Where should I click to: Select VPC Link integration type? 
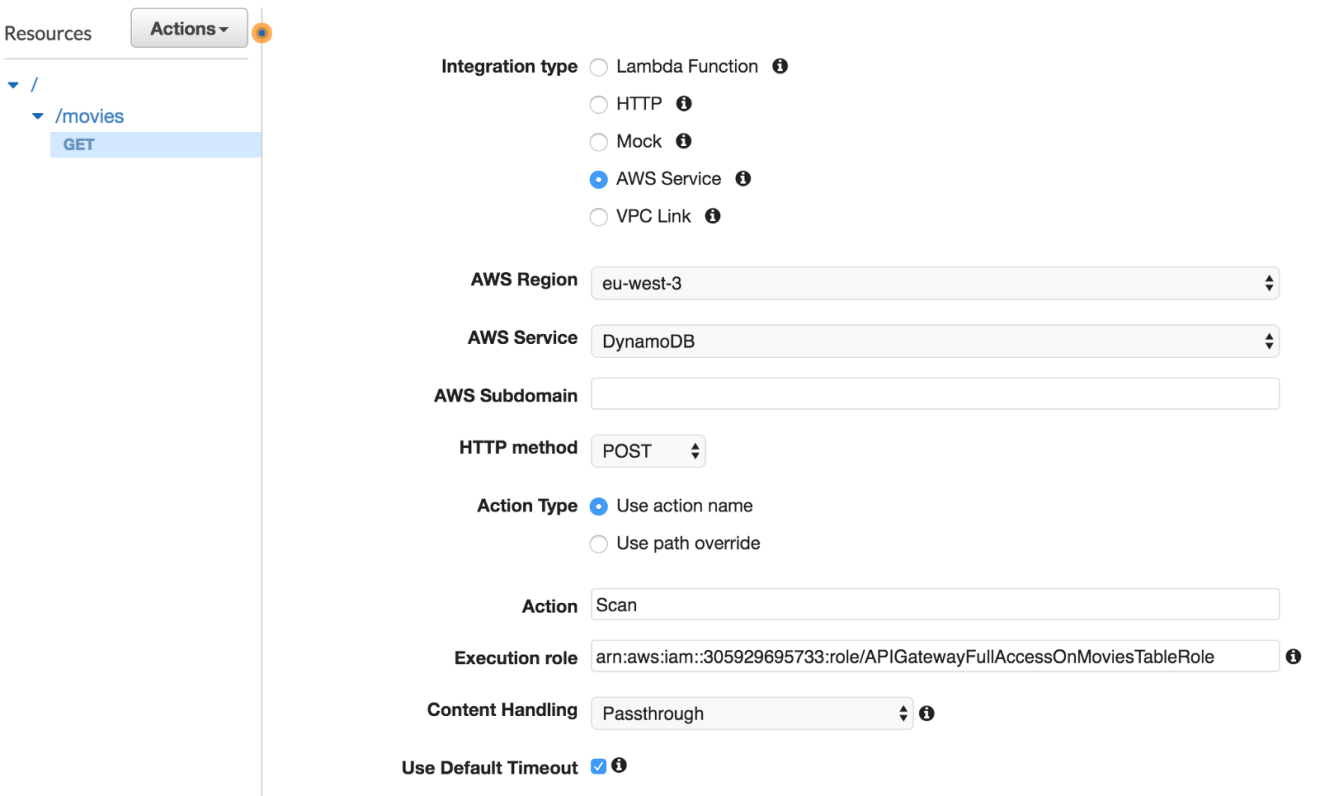[599, 217]
